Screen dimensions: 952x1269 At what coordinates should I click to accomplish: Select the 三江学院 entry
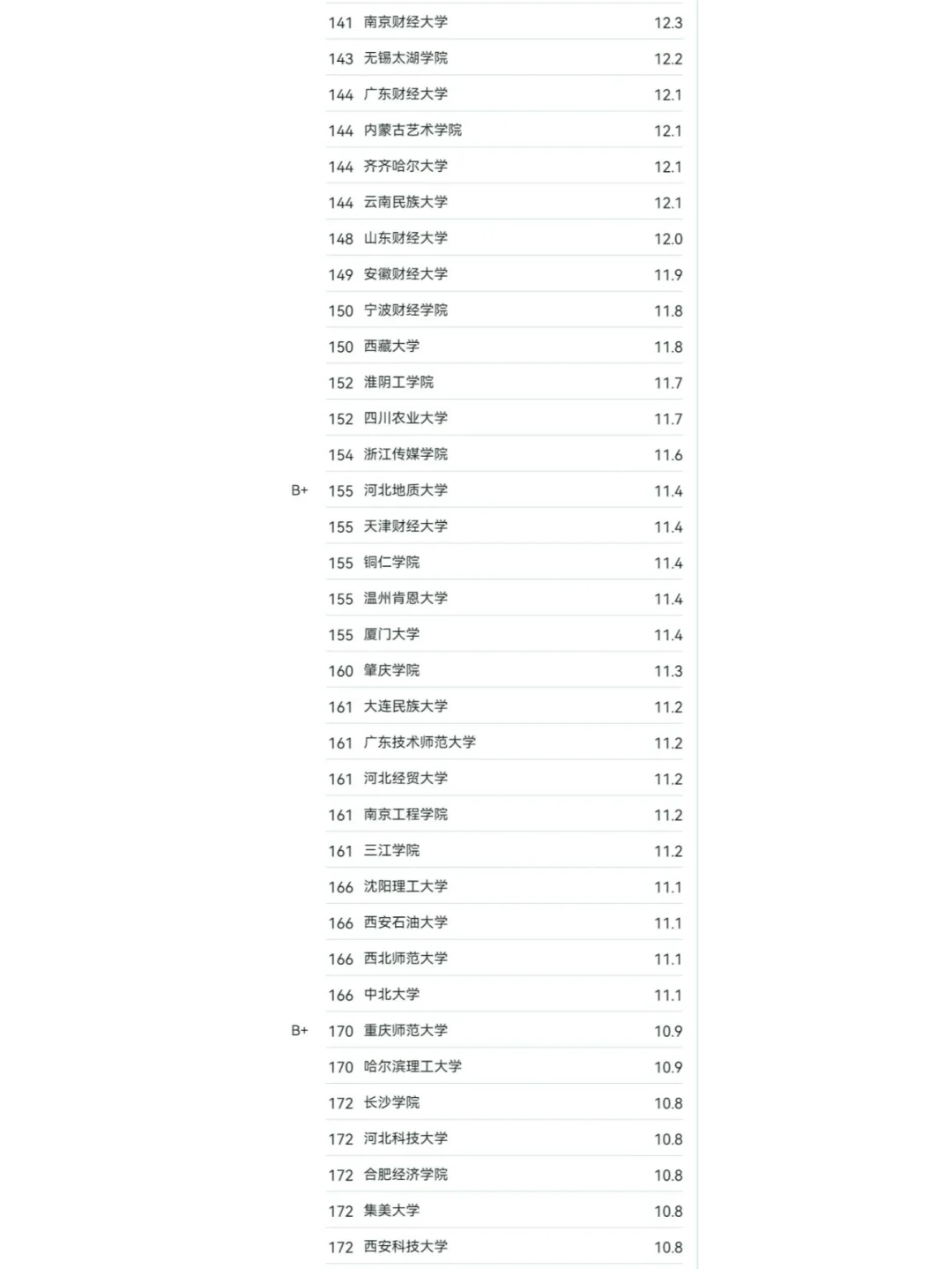(391, 851)
